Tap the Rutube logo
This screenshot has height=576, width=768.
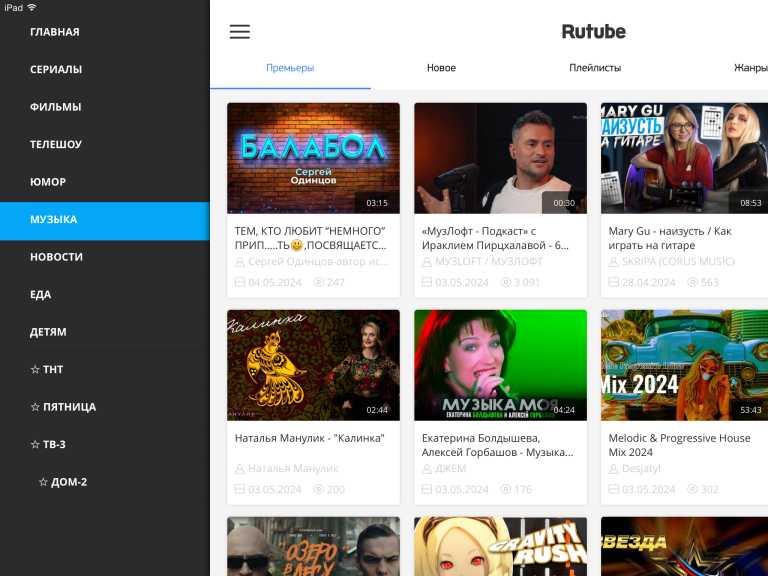coord(594,32)
